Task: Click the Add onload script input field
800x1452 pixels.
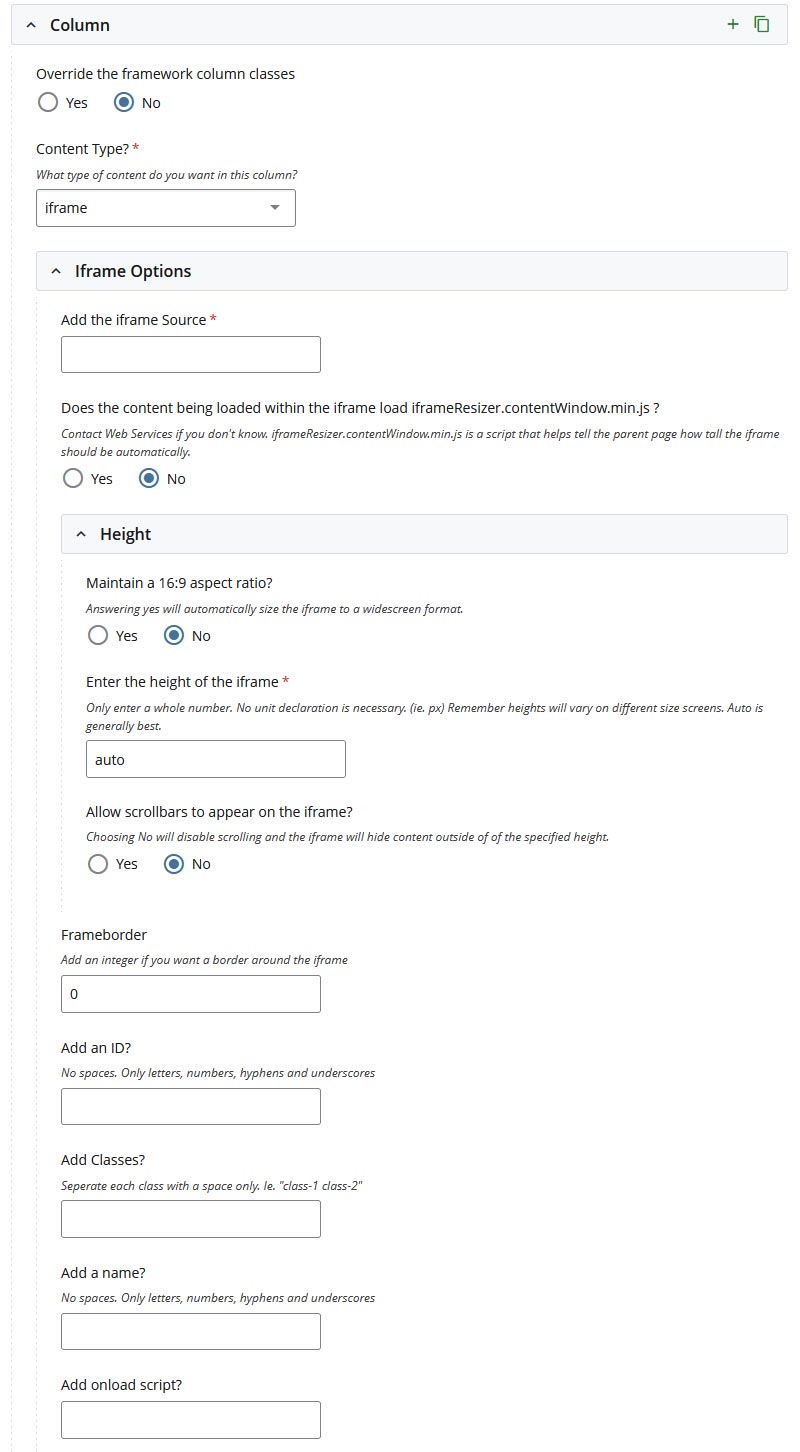Action: pyautogui.click(x=190, y=1419)
